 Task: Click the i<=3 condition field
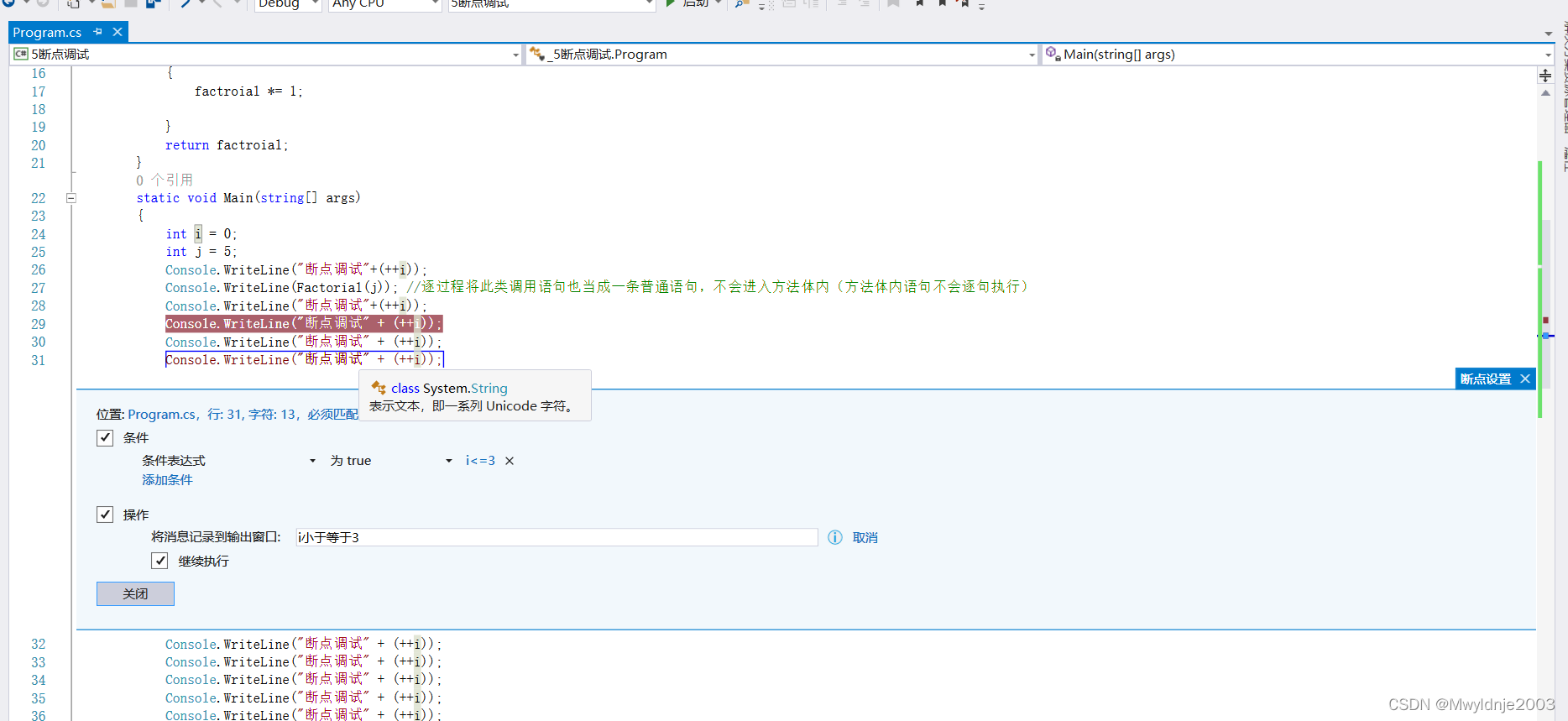480,461
